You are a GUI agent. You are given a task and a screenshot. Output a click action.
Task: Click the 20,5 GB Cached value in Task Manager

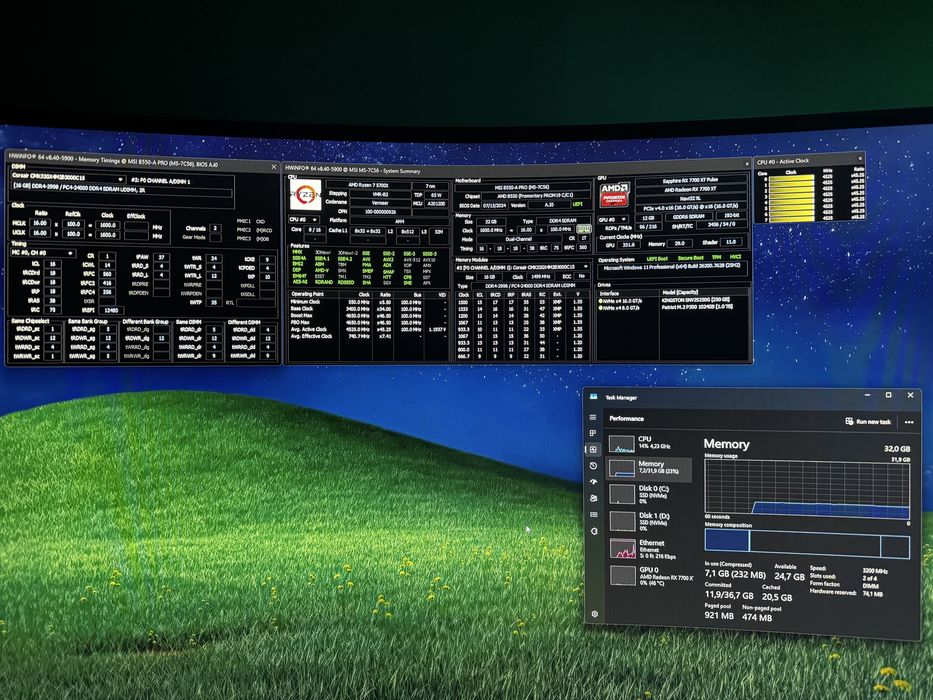tap(777, 597)
